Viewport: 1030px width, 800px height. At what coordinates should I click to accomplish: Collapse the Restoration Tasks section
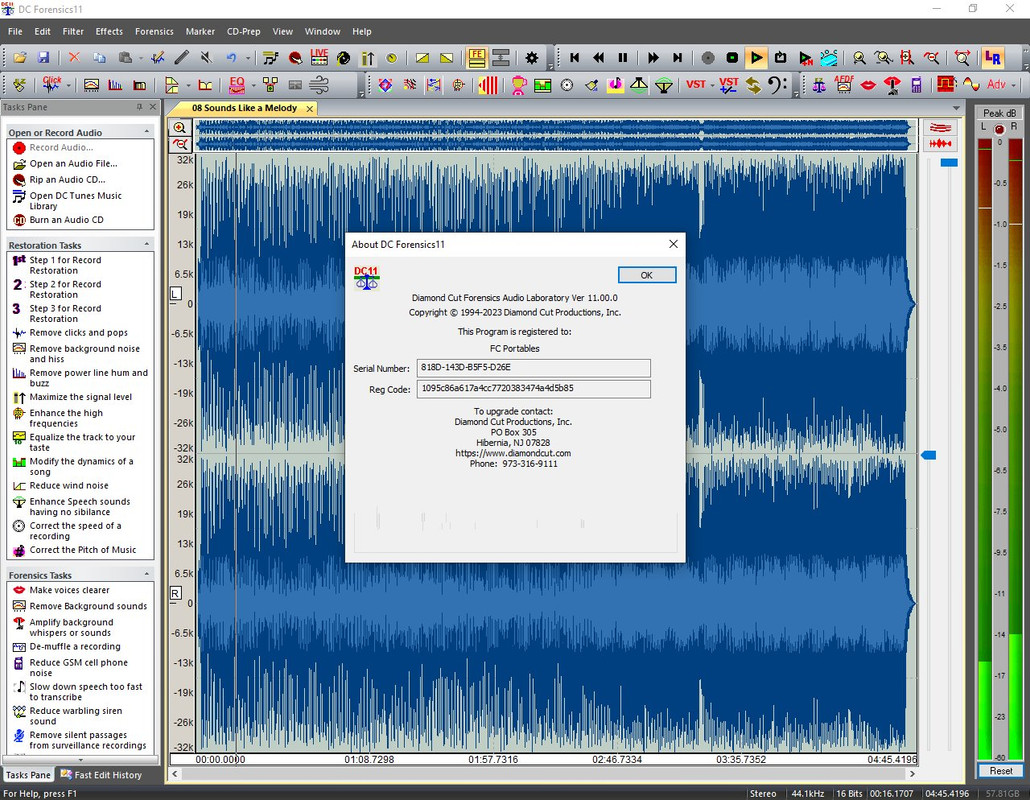pyautogui.click(x=146, y=244)
